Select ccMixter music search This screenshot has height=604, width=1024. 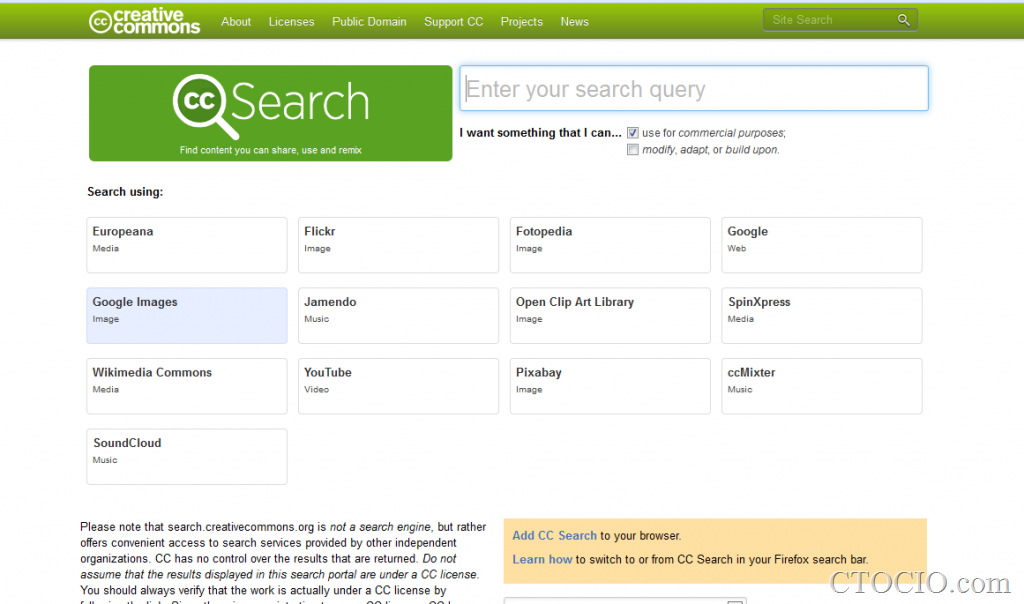822,386
